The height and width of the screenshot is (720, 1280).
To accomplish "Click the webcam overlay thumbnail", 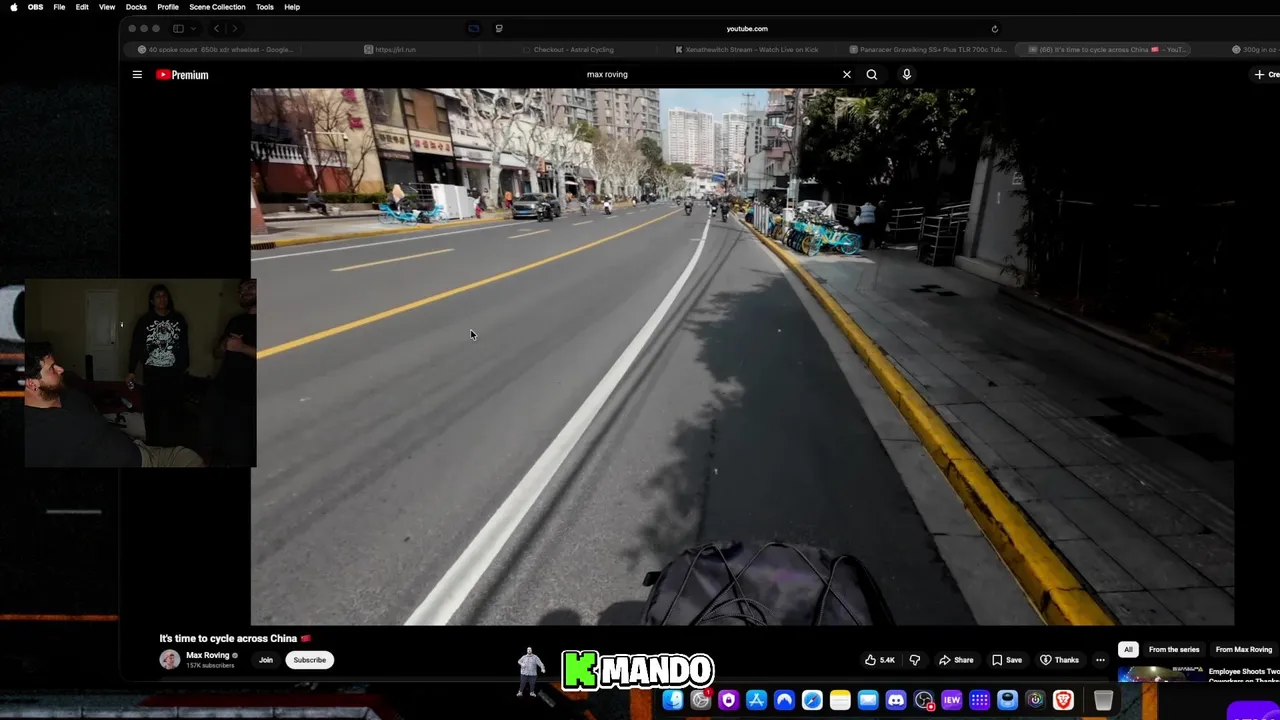I will pyautogui.click(x=140, y=373).
